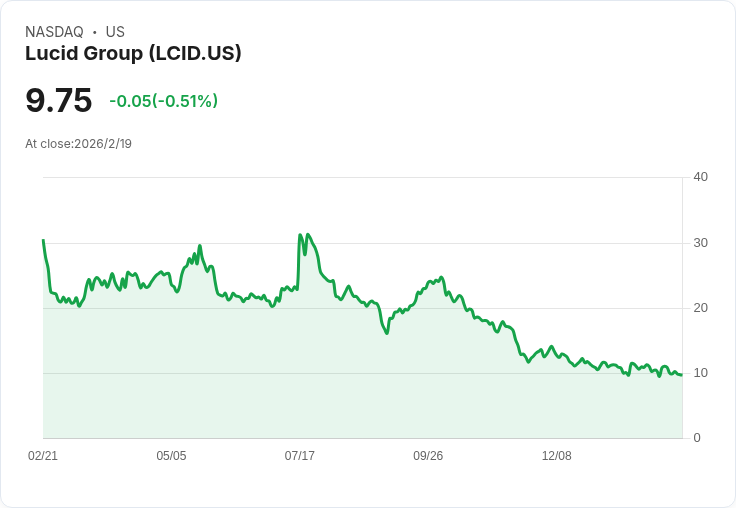
Task: Click the 02/21 date axis label
Action: (x=43, y=455)
